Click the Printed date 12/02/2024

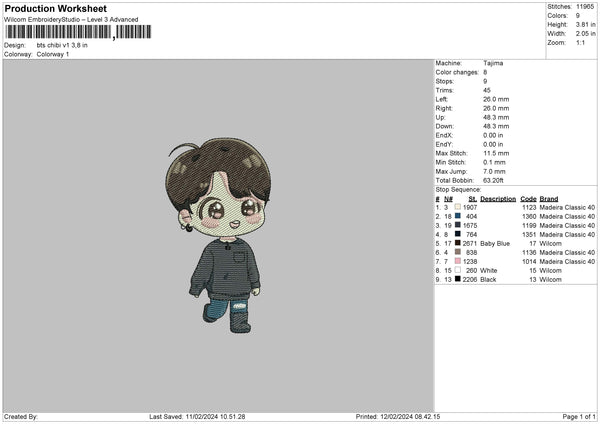(x=397, y=417)
